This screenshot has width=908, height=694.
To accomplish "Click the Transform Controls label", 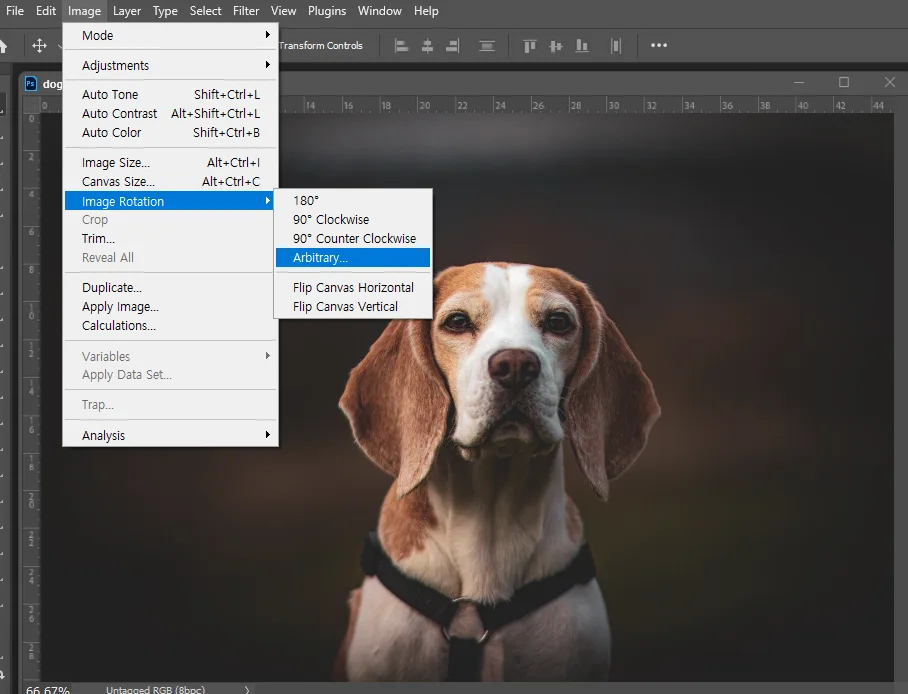I will tap(321, 46).
